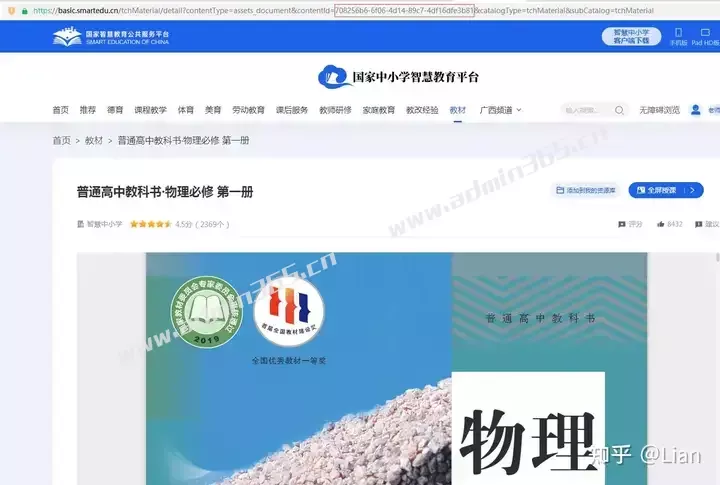
Task: Select the 教材 nav tab
Action: pyautogui.click(x=457, y=110)
